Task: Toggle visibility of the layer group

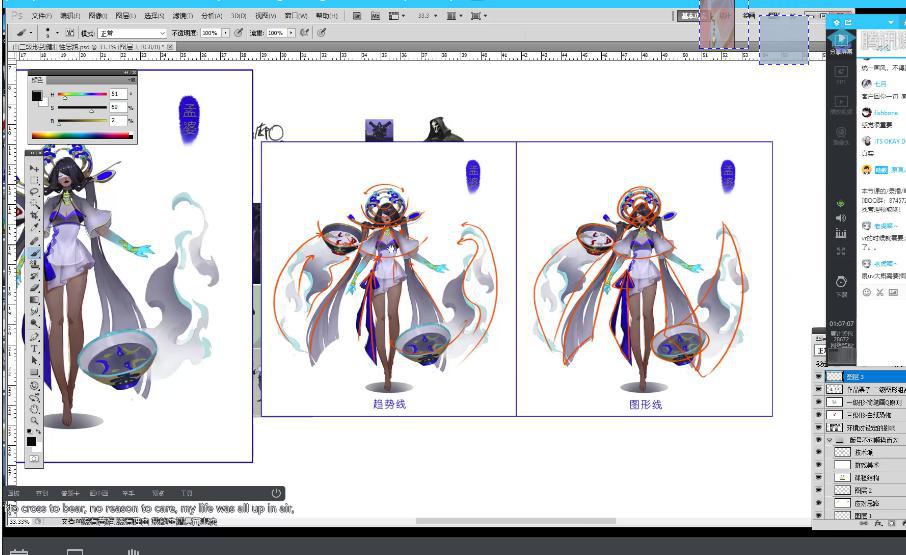Action: coord(818,440)
